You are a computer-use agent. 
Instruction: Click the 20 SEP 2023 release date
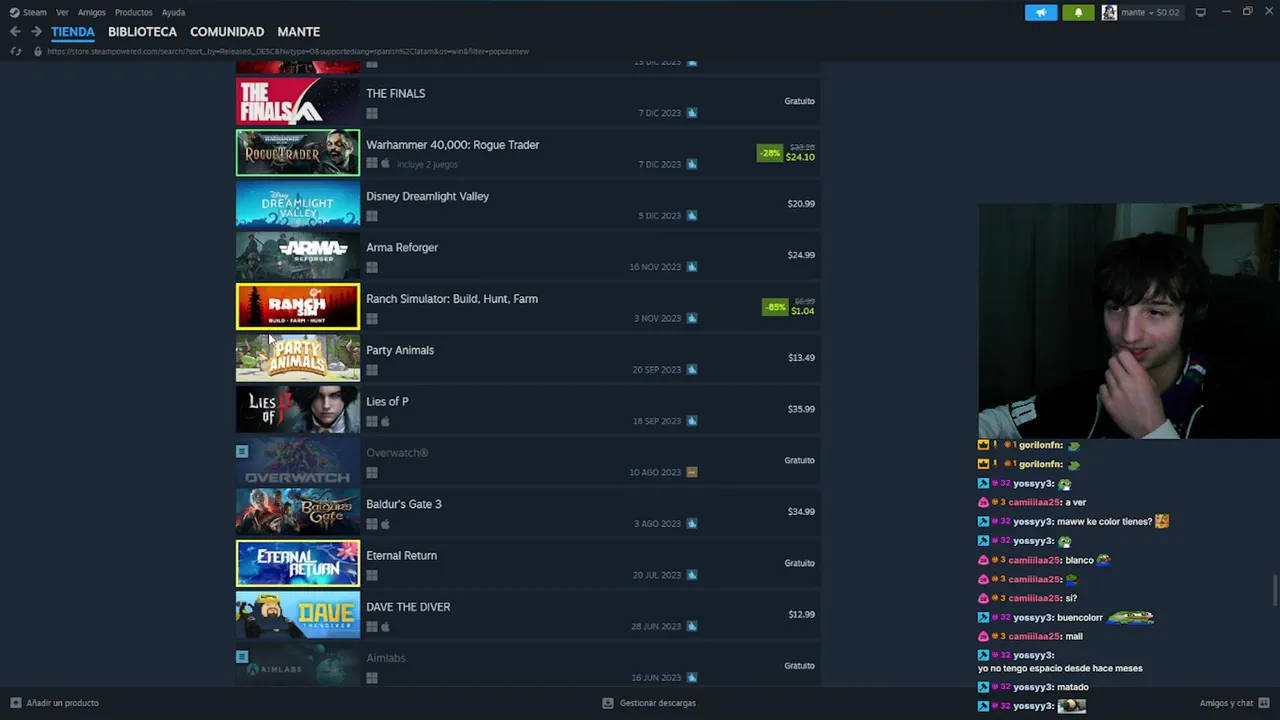(656, 370)
